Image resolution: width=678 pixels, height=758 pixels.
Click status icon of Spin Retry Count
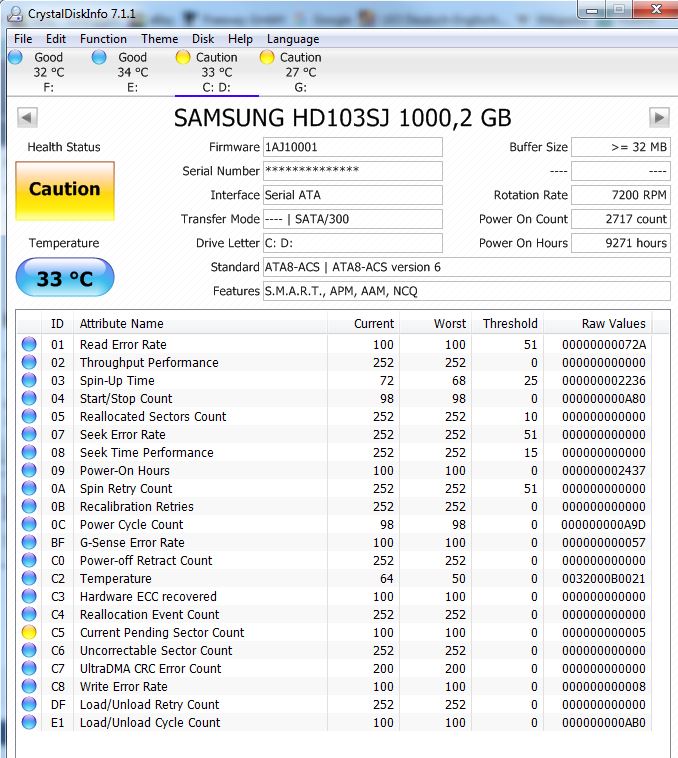[x=29, y=488]
